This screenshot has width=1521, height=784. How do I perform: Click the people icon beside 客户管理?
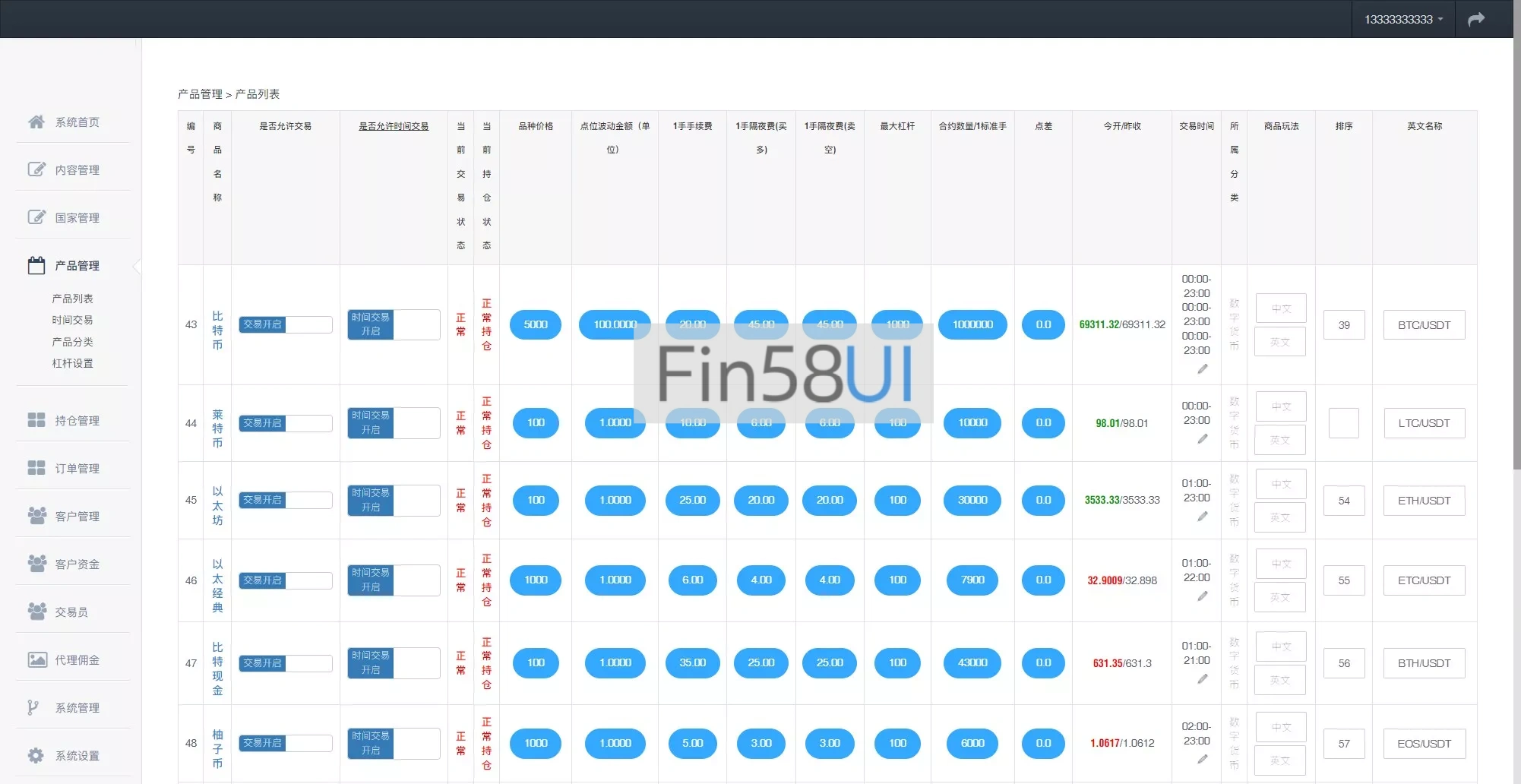[36, 516]
